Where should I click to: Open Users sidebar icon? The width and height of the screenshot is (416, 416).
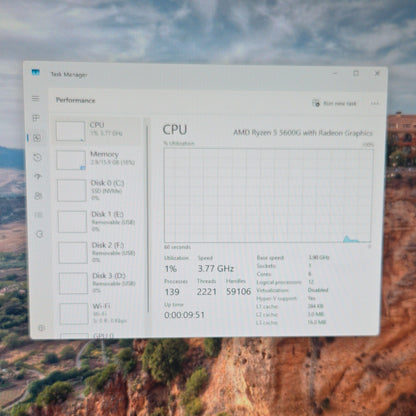coord(38,196)
